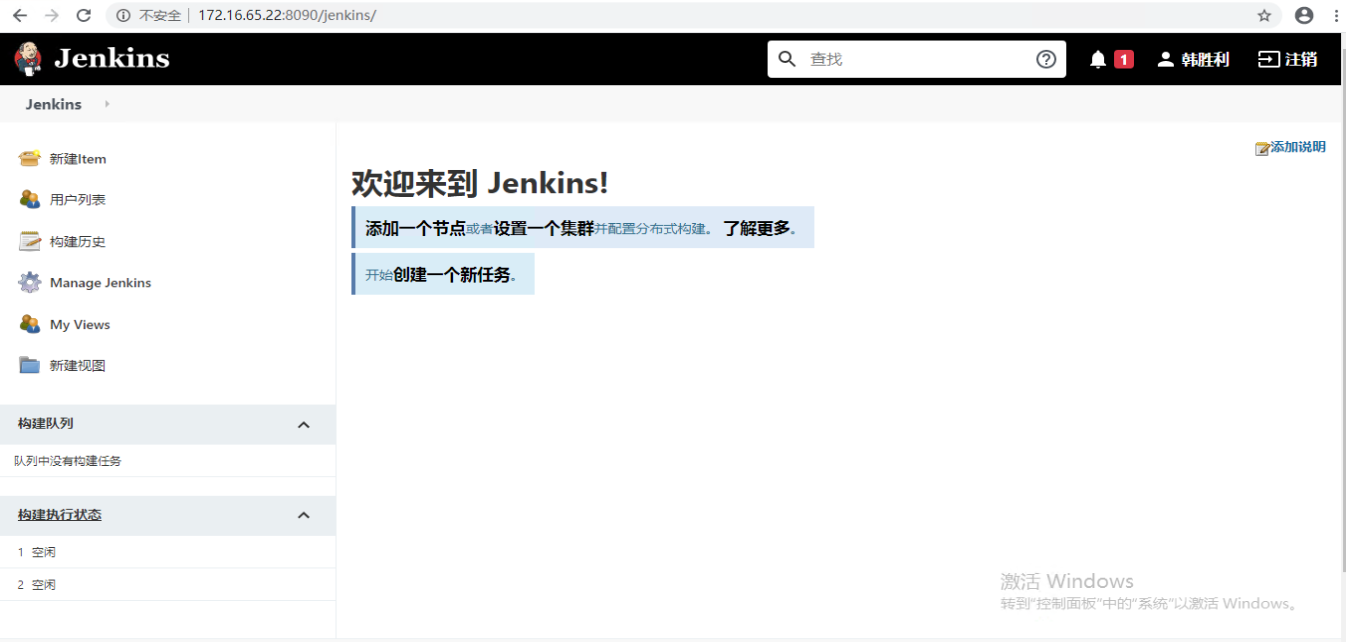The width and height of the screenshot is (1346, 642).
Task: Open 构建历史 sidebar link
Action: pyautogui.click(x=78, y=242)
